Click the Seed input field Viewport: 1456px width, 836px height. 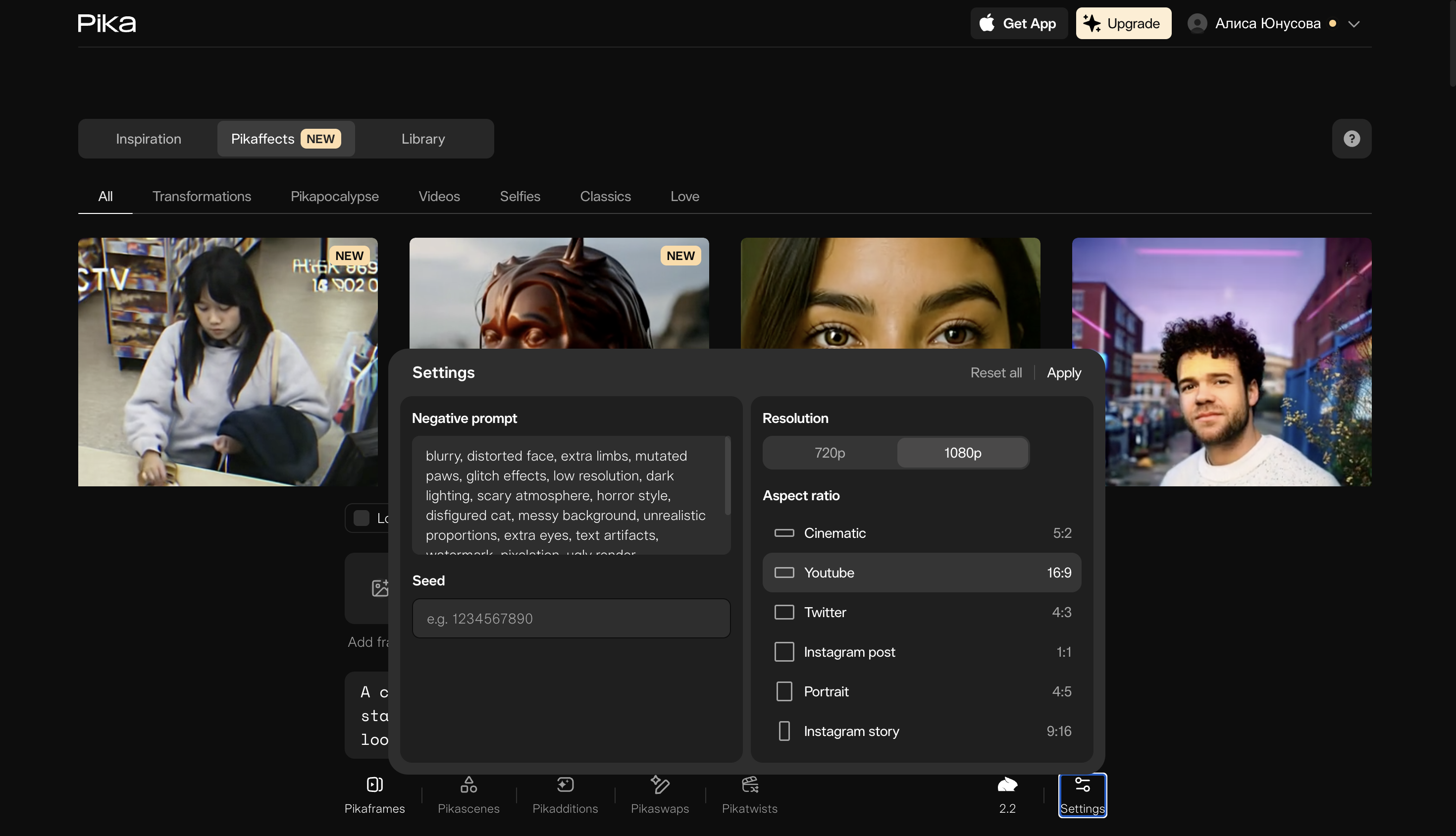click(x=572, y=619)
